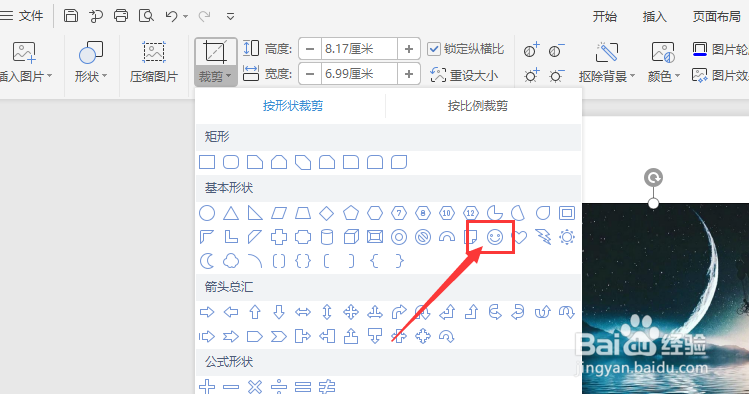Switch to the 开始 tab
The width and height of the screenshot is (749, 394).
pos(605,17)
